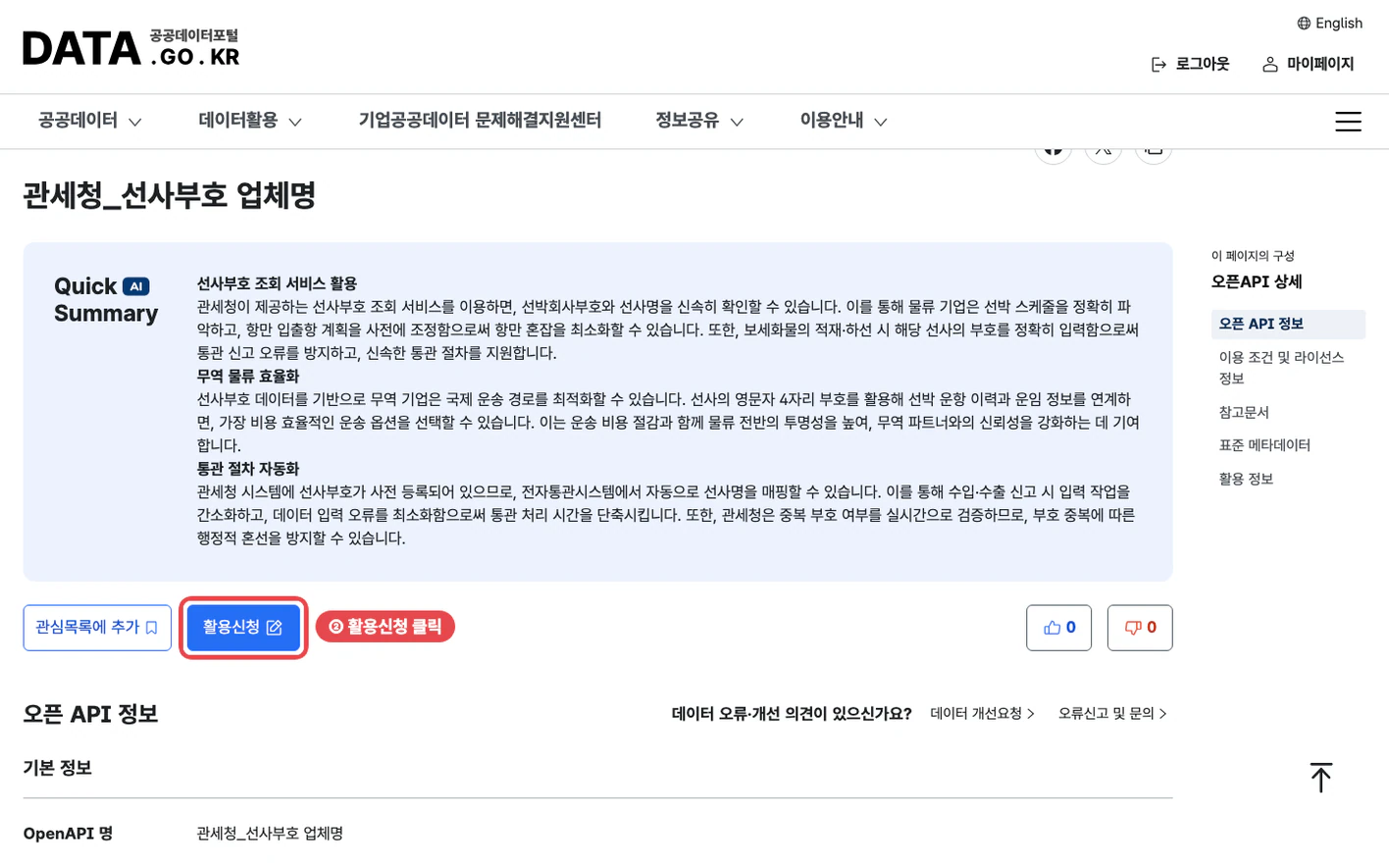Open the 오류신고 및 문의 link
The height and width of the screenshot is (868, 1389).
point(1112,714)
